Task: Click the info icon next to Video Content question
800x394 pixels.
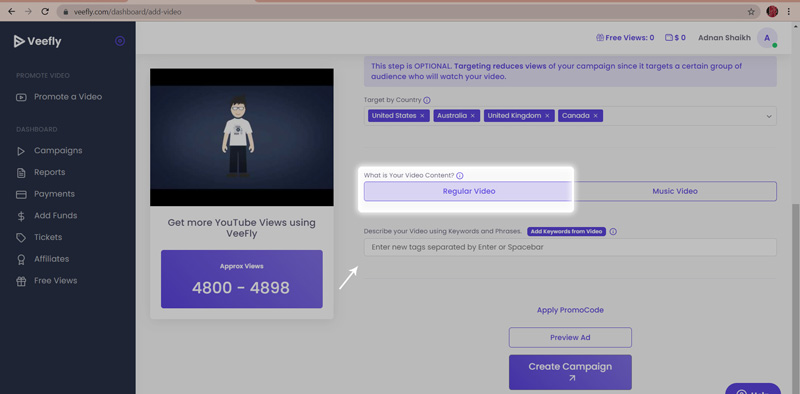Action: (x=460, y=176)
